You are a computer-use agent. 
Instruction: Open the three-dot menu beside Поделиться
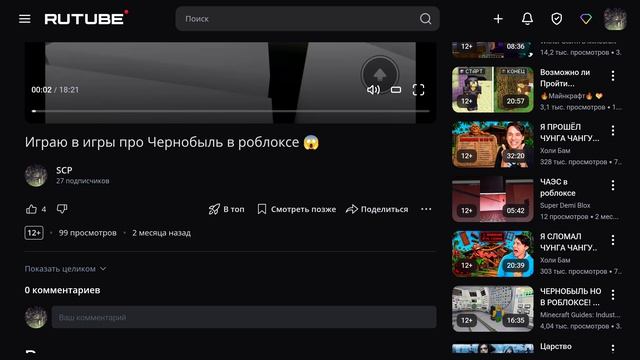tap(426, 209)
